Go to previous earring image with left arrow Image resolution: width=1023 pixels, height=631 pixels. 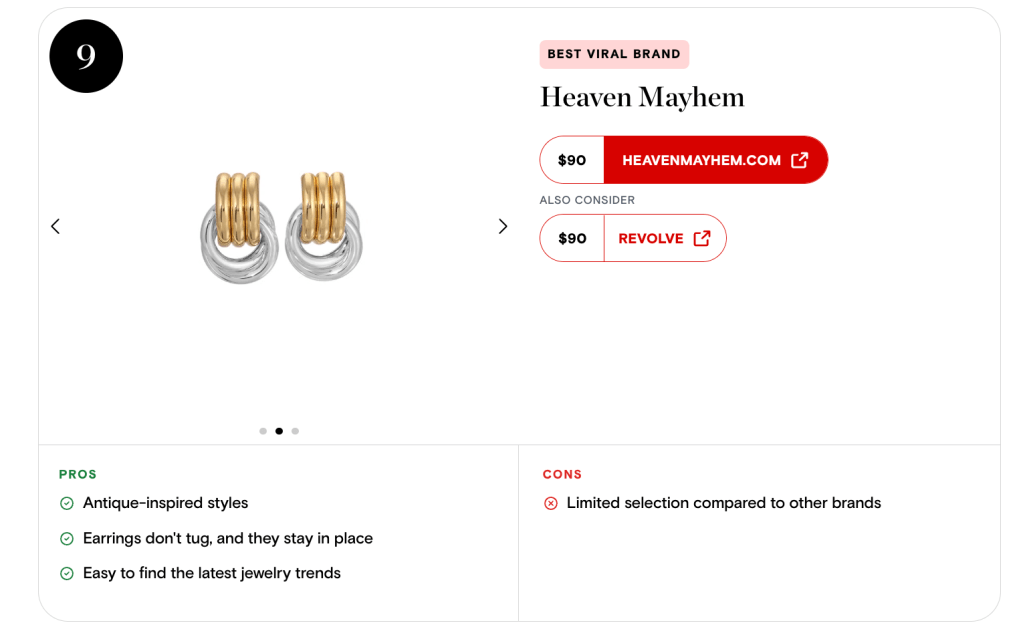pos(56,227)
